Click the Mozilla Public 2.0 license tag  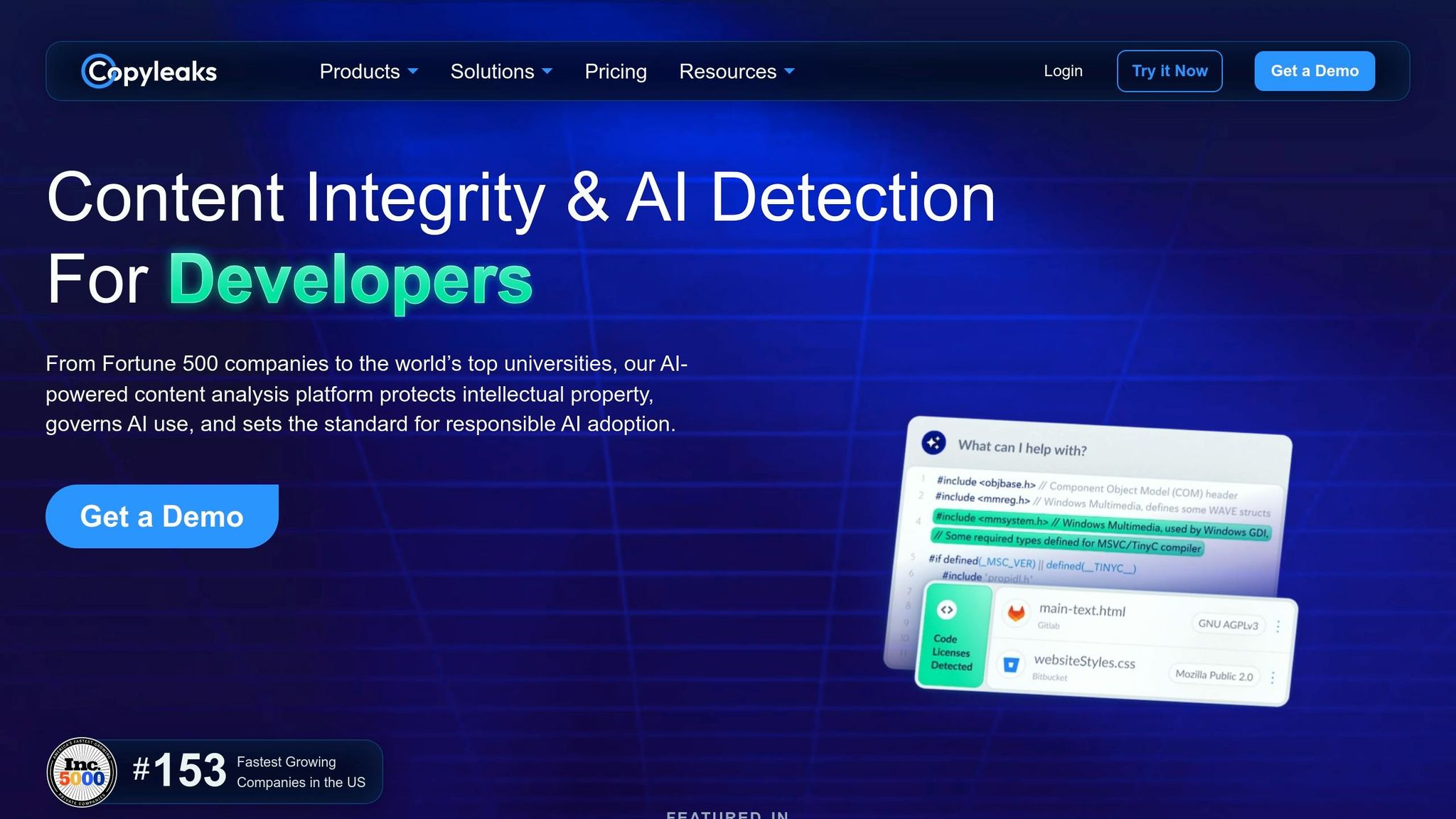(x=1214, y=675)
